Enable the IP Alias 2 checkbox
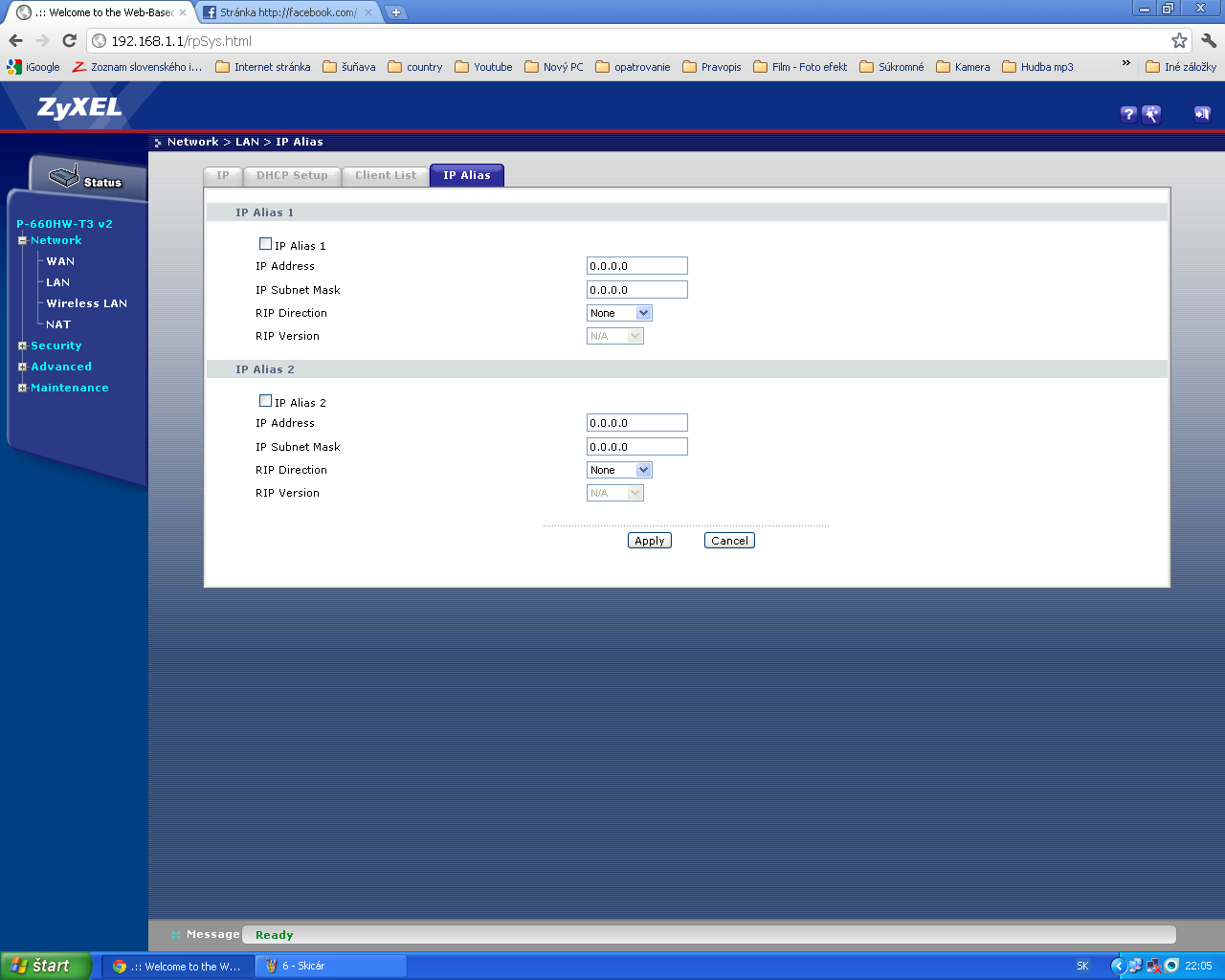The width and height of the screenshot is (1225, 980). (x=265, y=401)
